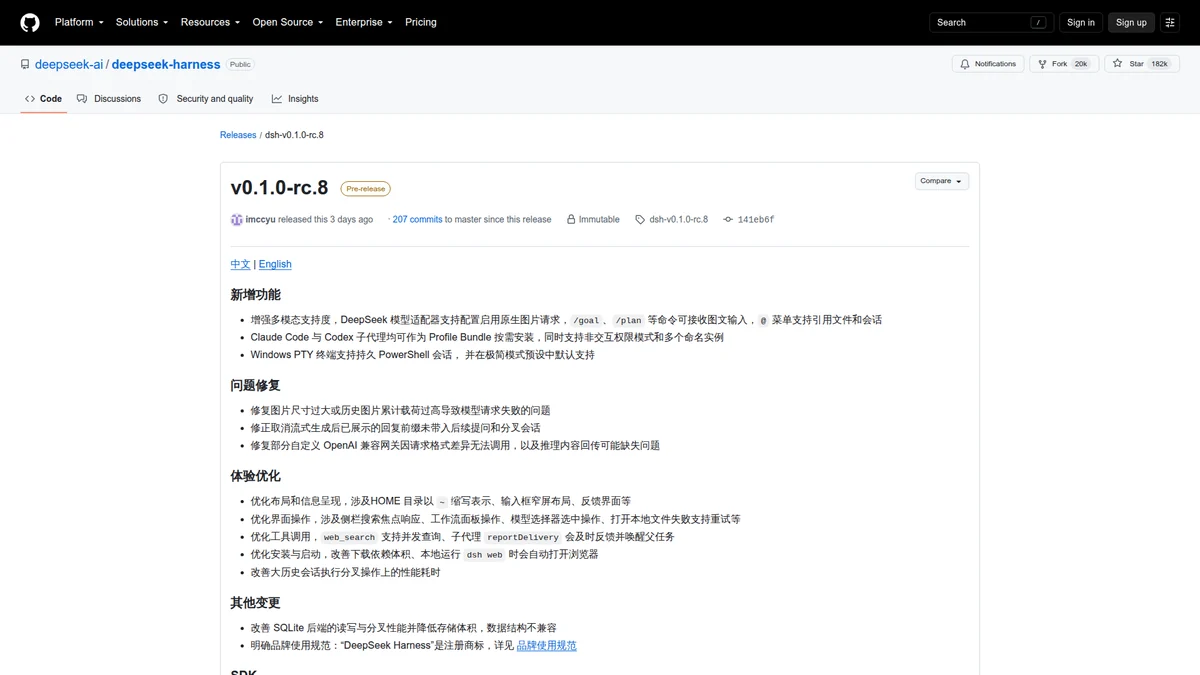Open the deepseek-ai owner link
The image size is (1200, 675).
tap(69, 64)
